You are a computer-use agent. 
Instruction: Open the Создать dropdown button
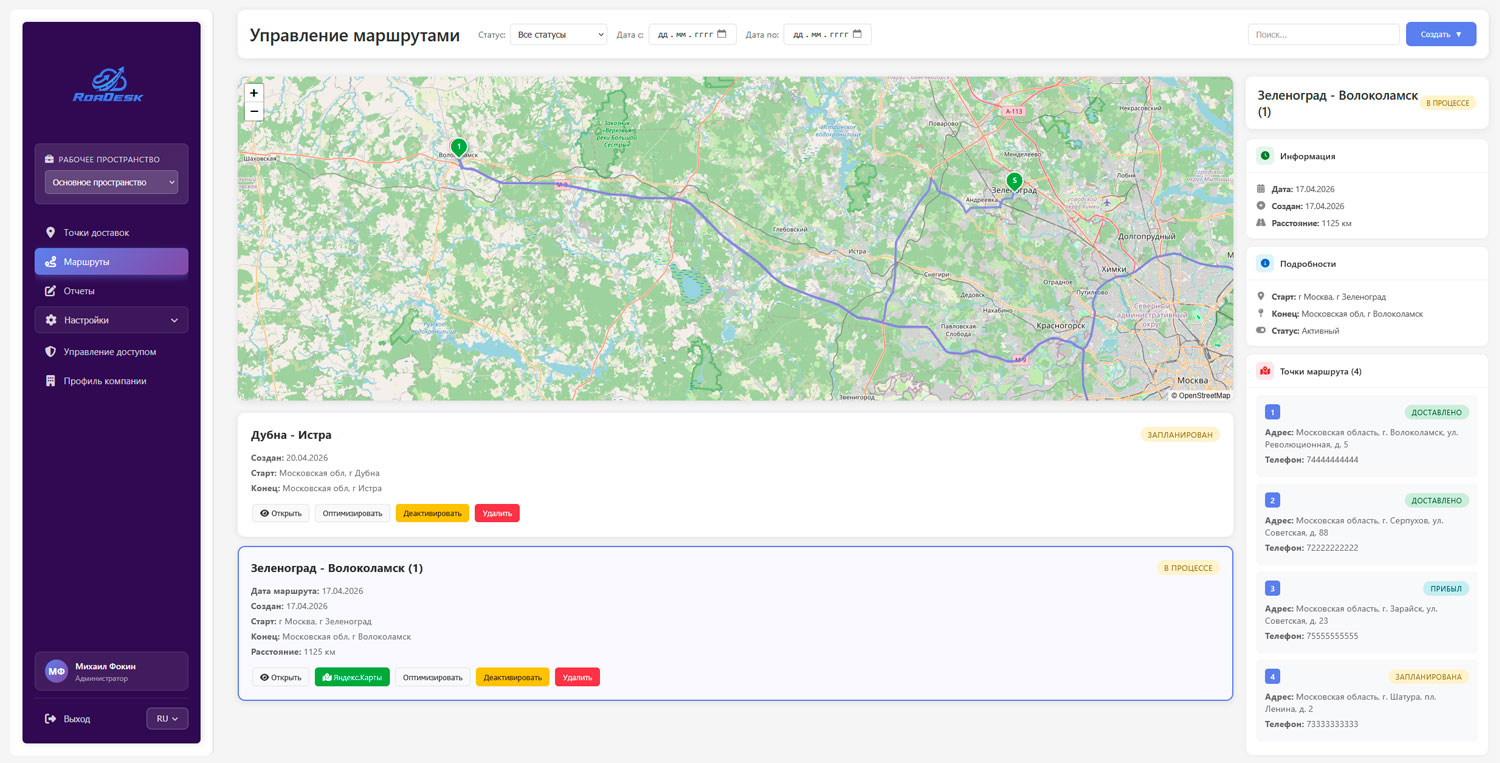point(1441,34)
